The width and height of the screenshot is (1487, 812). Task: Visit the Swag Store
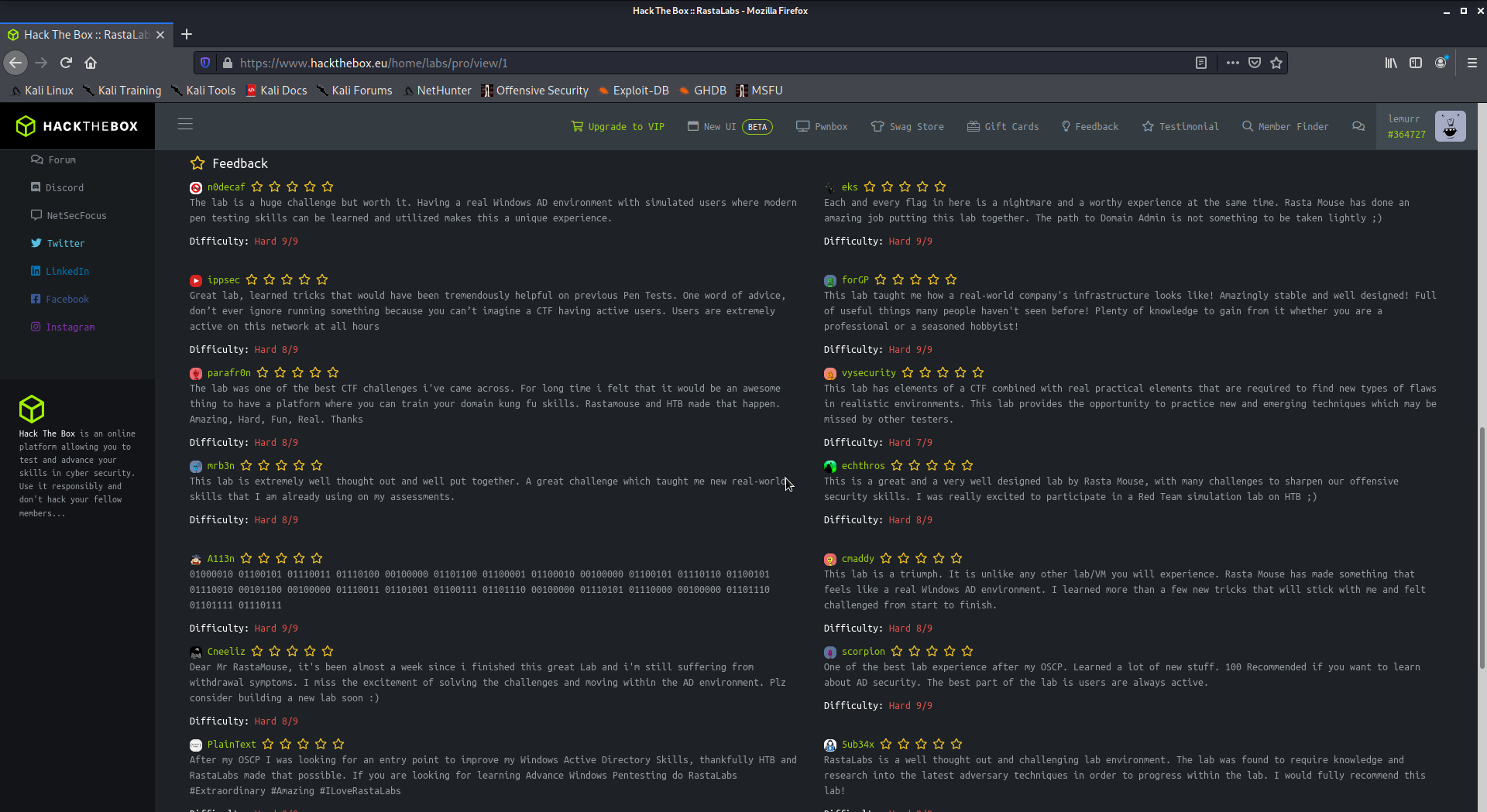908,126
